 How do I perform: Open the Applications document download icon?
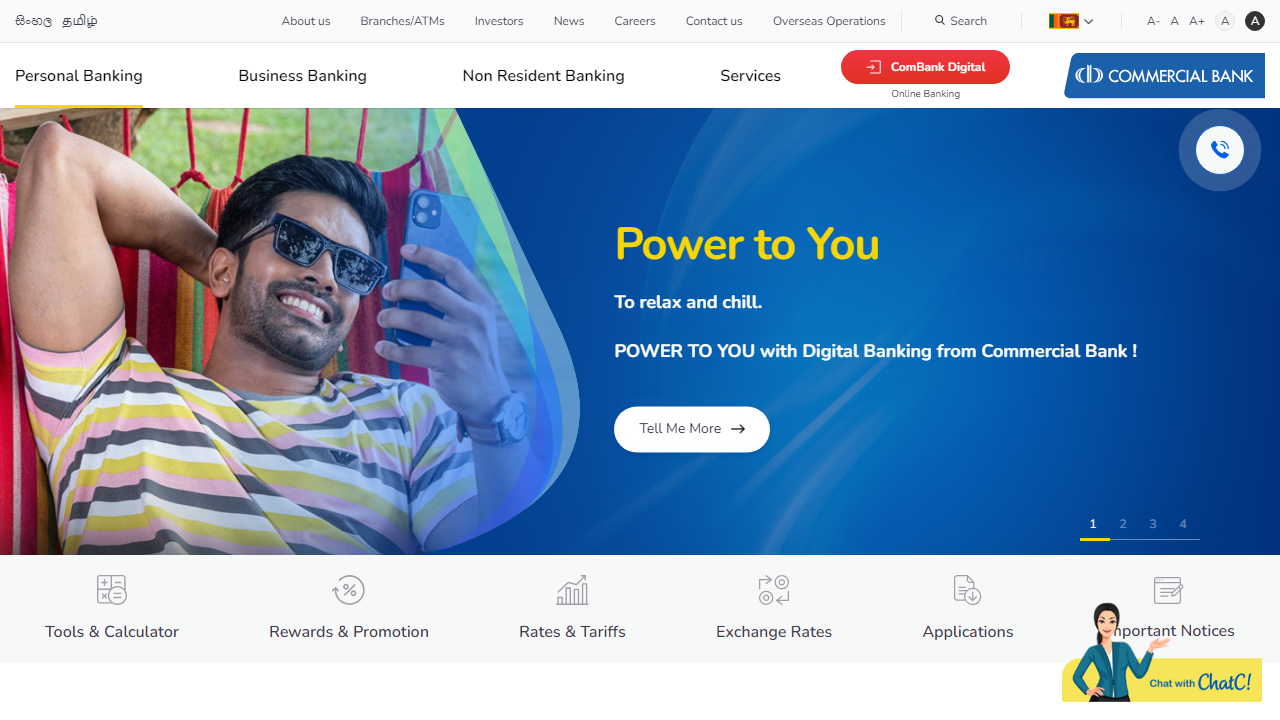click(x=967, y=590)
